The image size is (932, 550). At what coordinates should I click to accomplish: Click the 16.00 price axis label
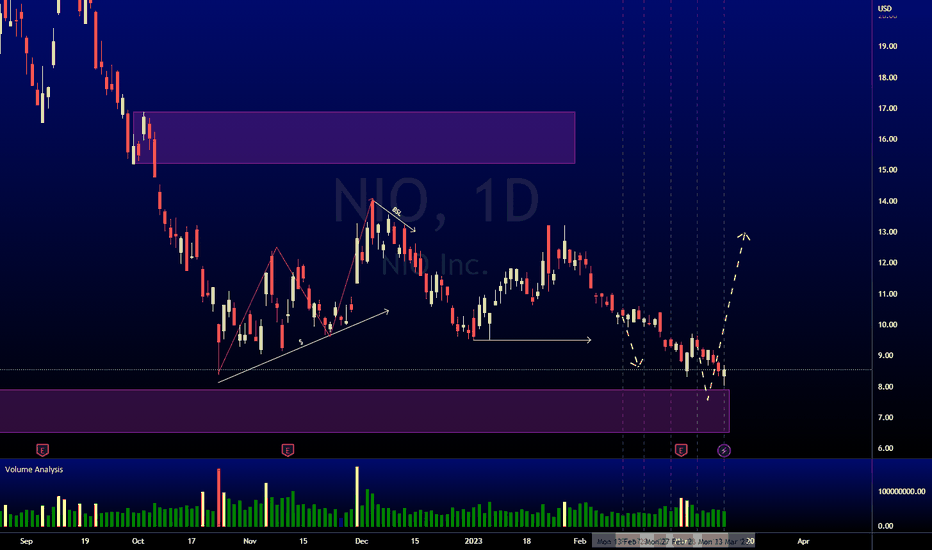[887, 139]
